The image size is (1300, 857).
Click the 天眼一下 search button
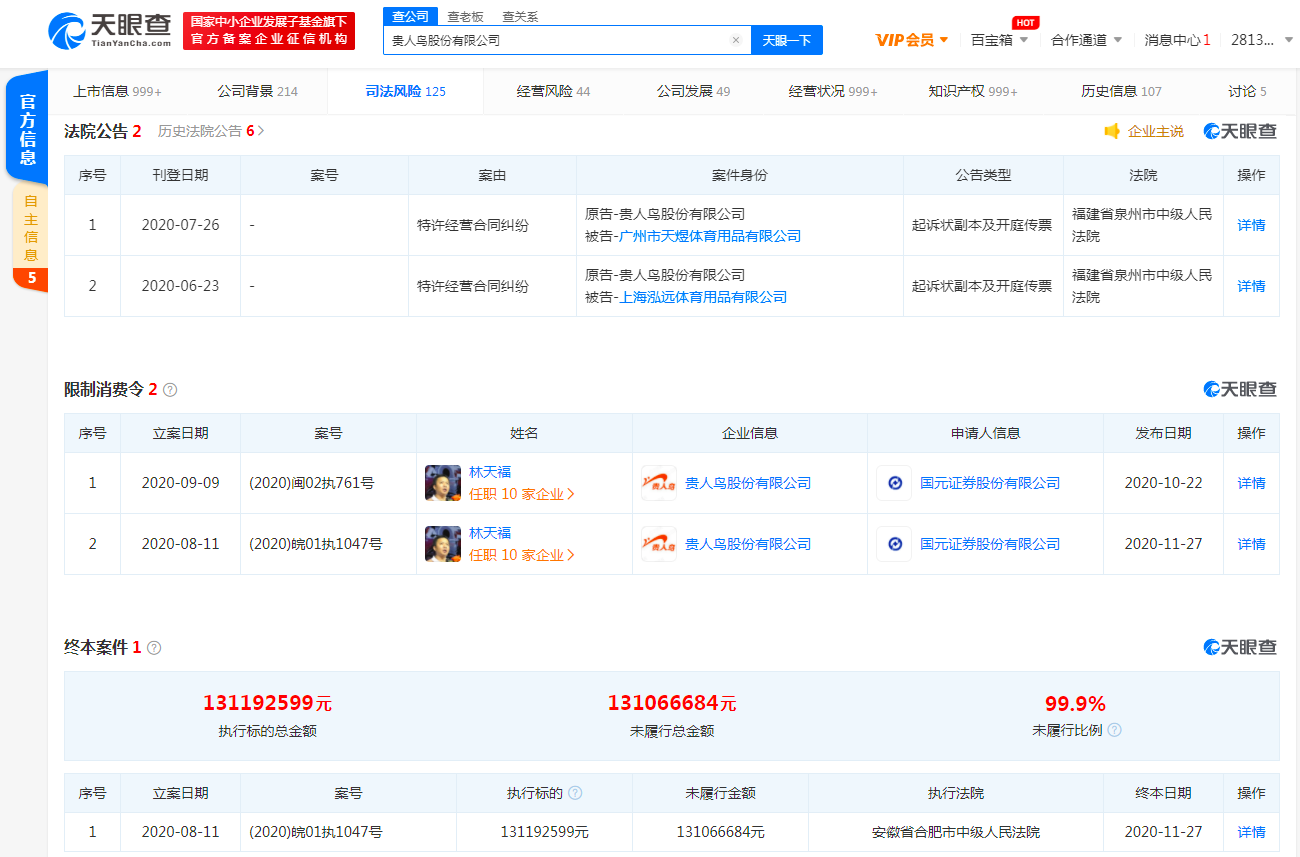tap(786, 41)
